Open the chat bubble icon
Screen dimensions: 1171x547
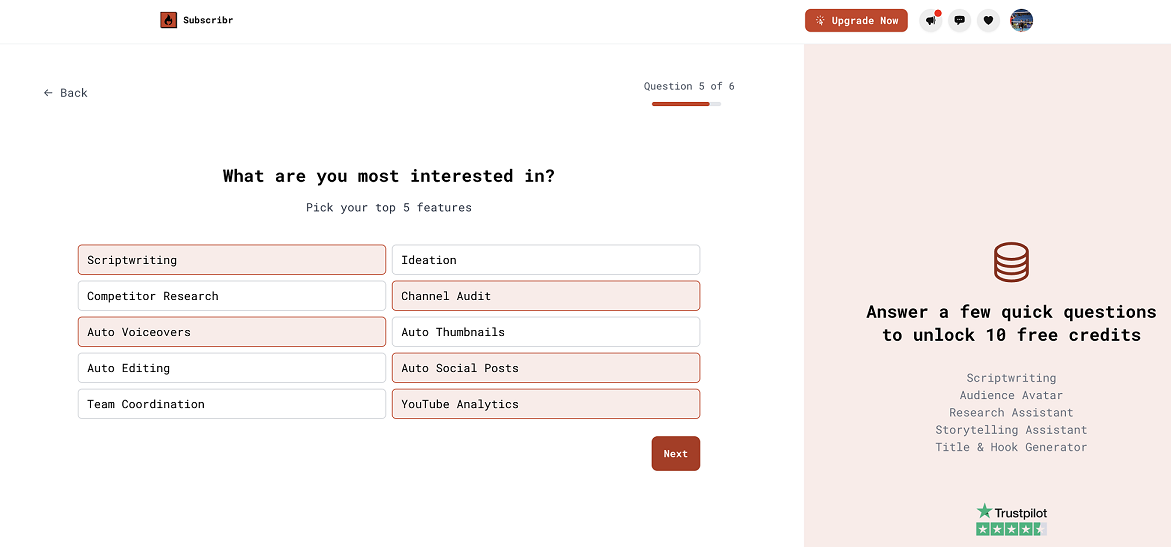click(960, 20)
